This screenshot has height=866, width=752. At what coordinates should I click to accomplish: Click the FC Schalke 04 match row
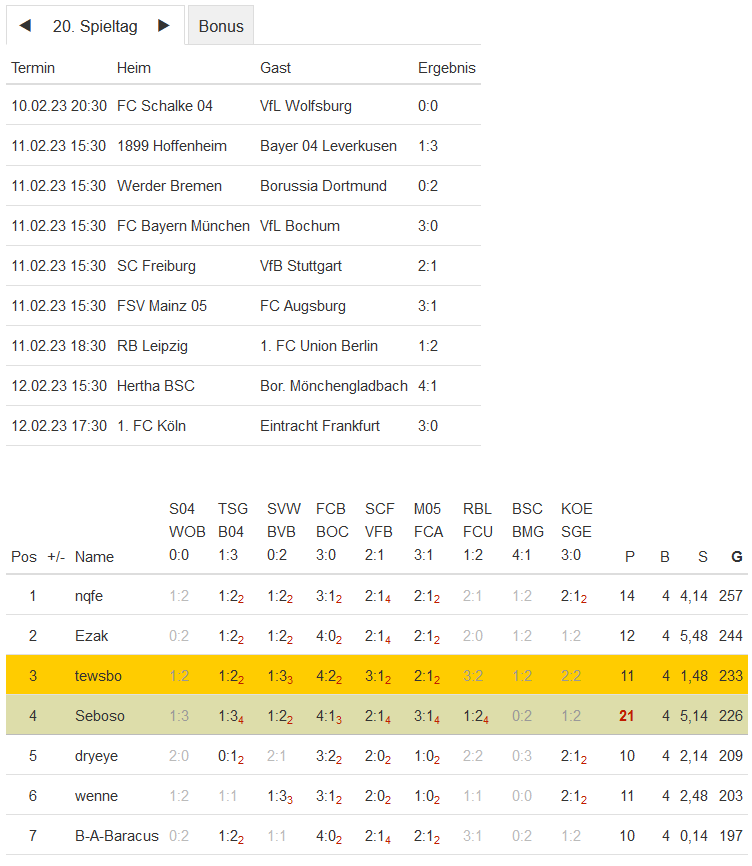tap(165, 106)
